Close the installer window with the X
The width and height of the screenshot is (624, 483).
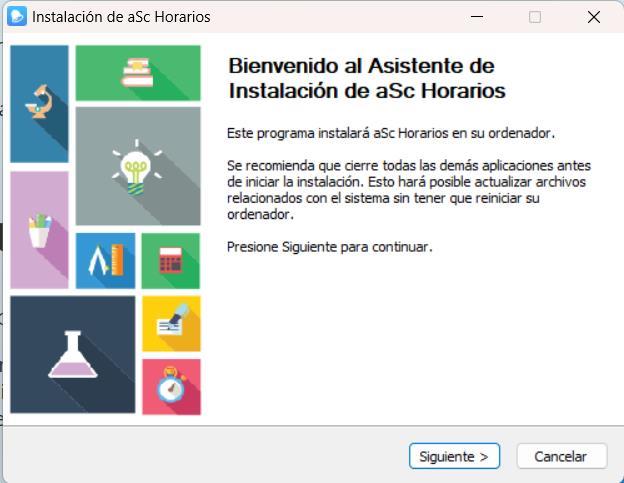[594, 17]
